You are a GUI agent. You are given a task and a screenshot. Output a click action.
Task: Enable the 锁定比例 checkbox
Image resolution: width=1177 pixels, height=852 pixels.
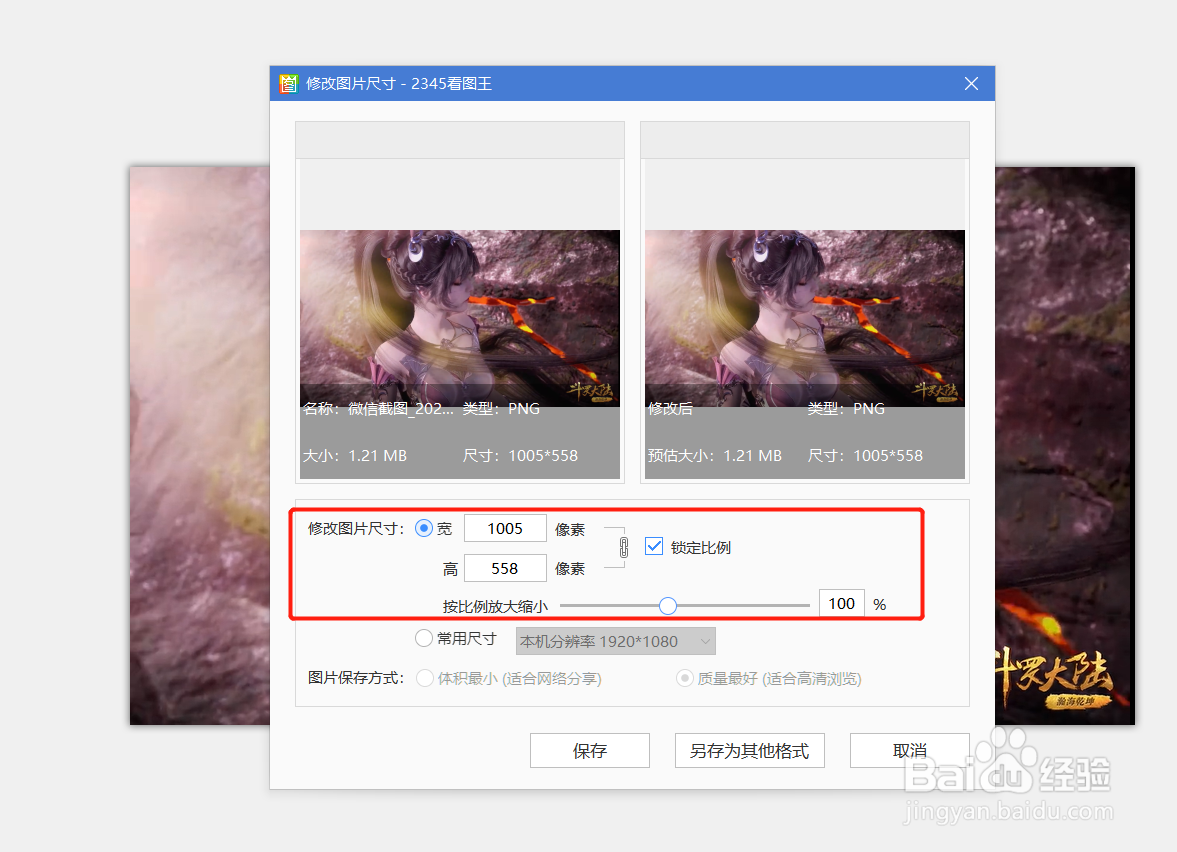coord(654,547)
